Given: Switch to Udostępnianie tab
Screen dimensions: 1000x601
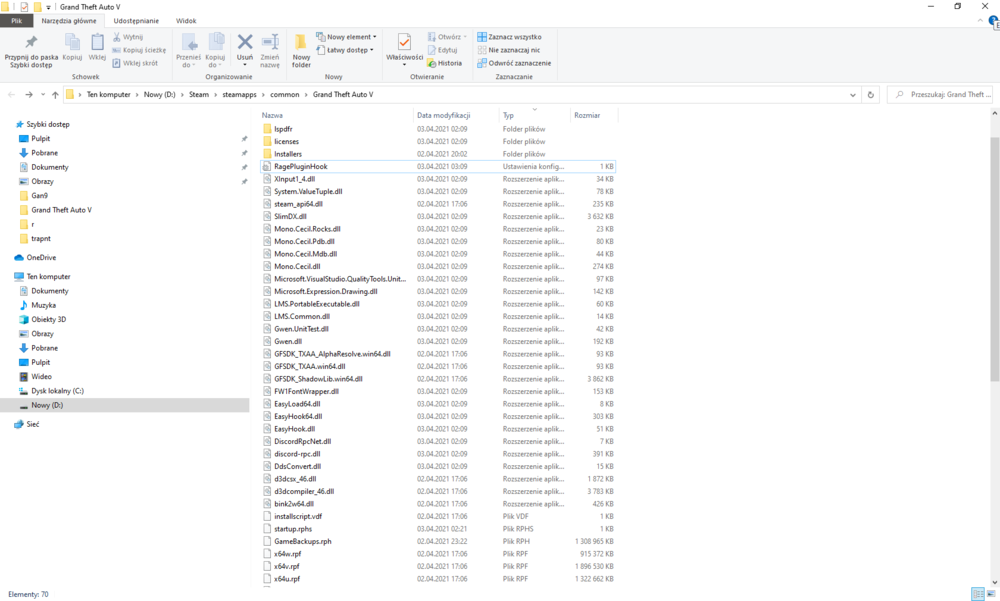Looking at the screenshot, I should click(136, 21).
